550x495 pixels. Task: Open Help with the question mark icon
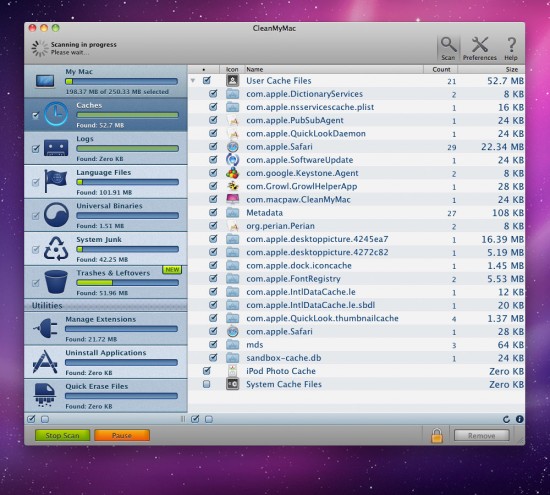511,45
